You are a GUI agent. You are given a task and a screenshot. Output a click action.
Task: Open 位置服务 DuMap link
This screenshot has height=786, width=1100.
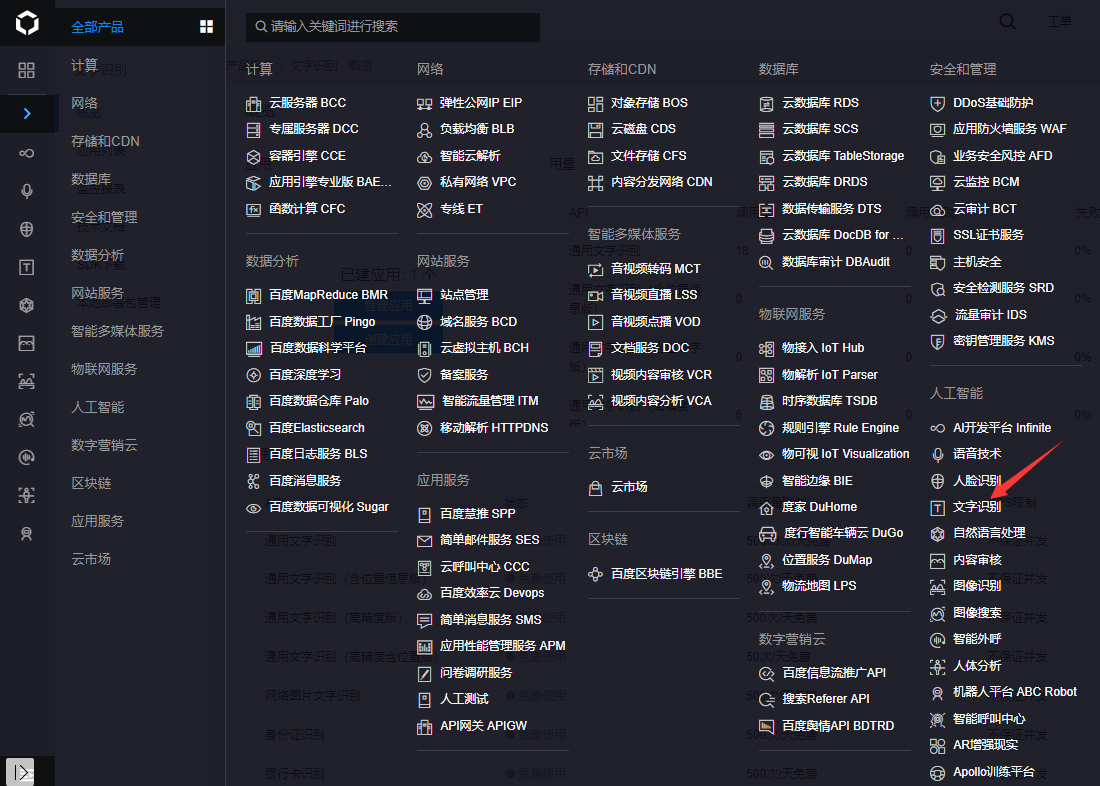click(827, 559)
